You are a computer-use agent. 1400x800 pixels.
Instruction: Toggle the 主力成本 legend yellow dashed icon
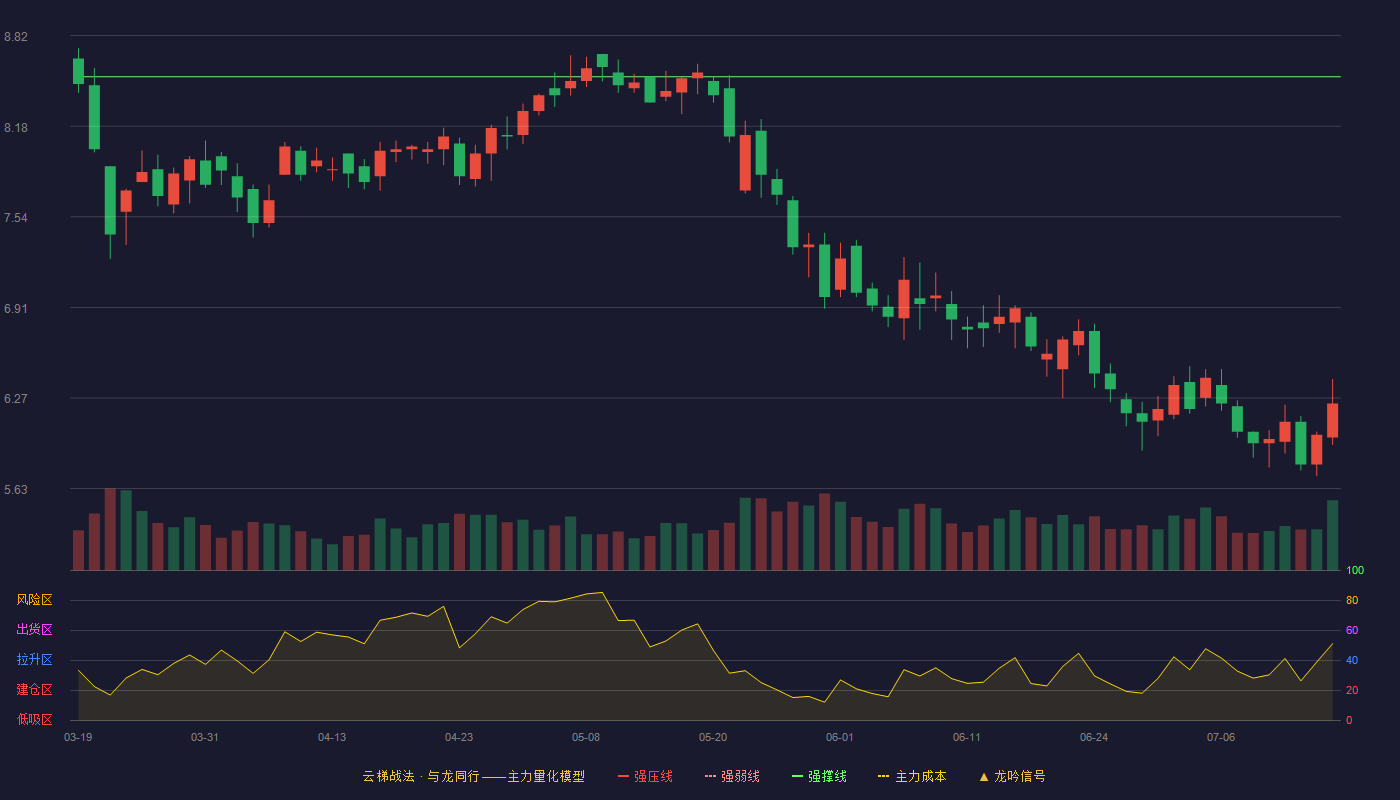884,776
